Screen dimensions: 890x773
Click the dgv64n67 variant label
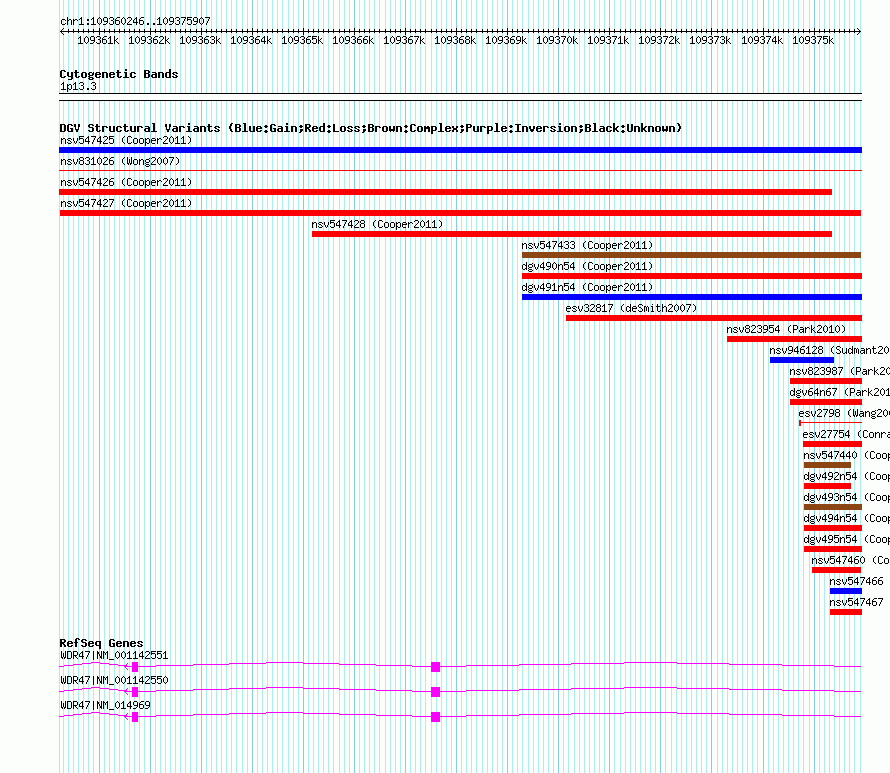(839, 392)
